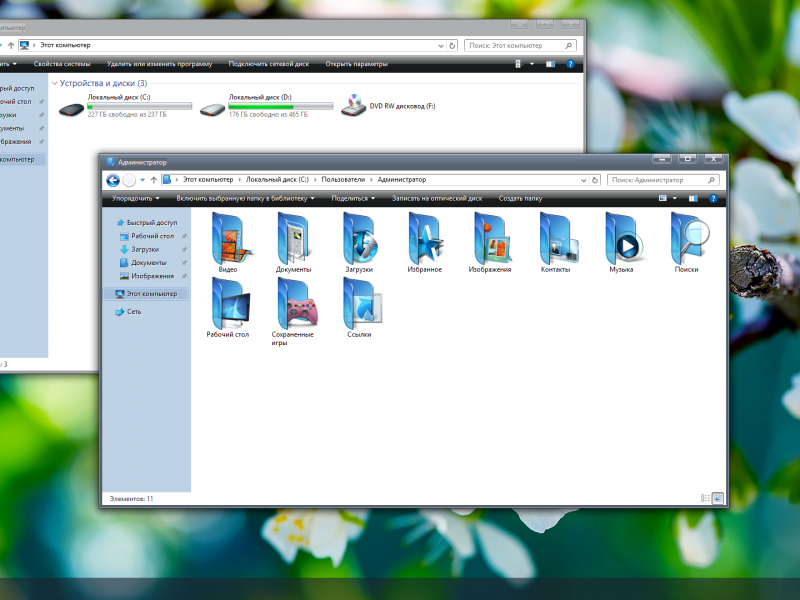The width and height of the screenshot is (800, 600).
Task: Open recent locations dropdown next to Forward
Action: pos(142,180)
